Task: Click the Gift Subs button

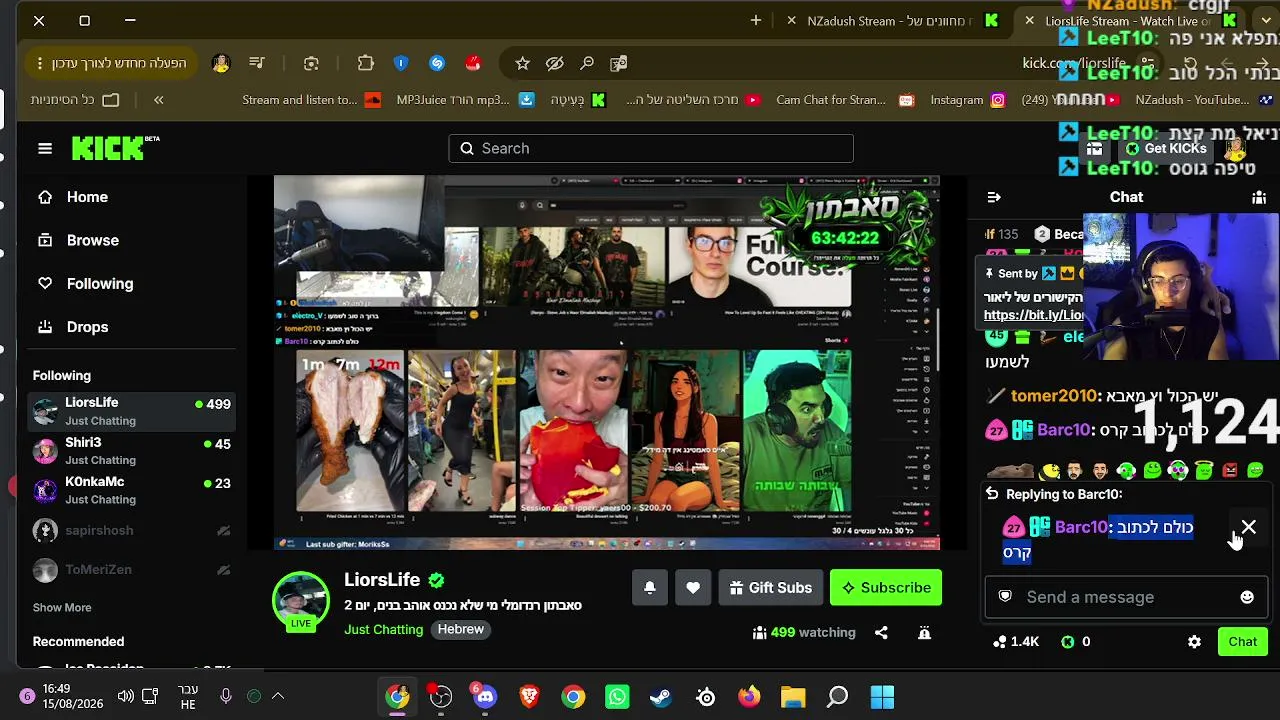Action: (770, 588)
